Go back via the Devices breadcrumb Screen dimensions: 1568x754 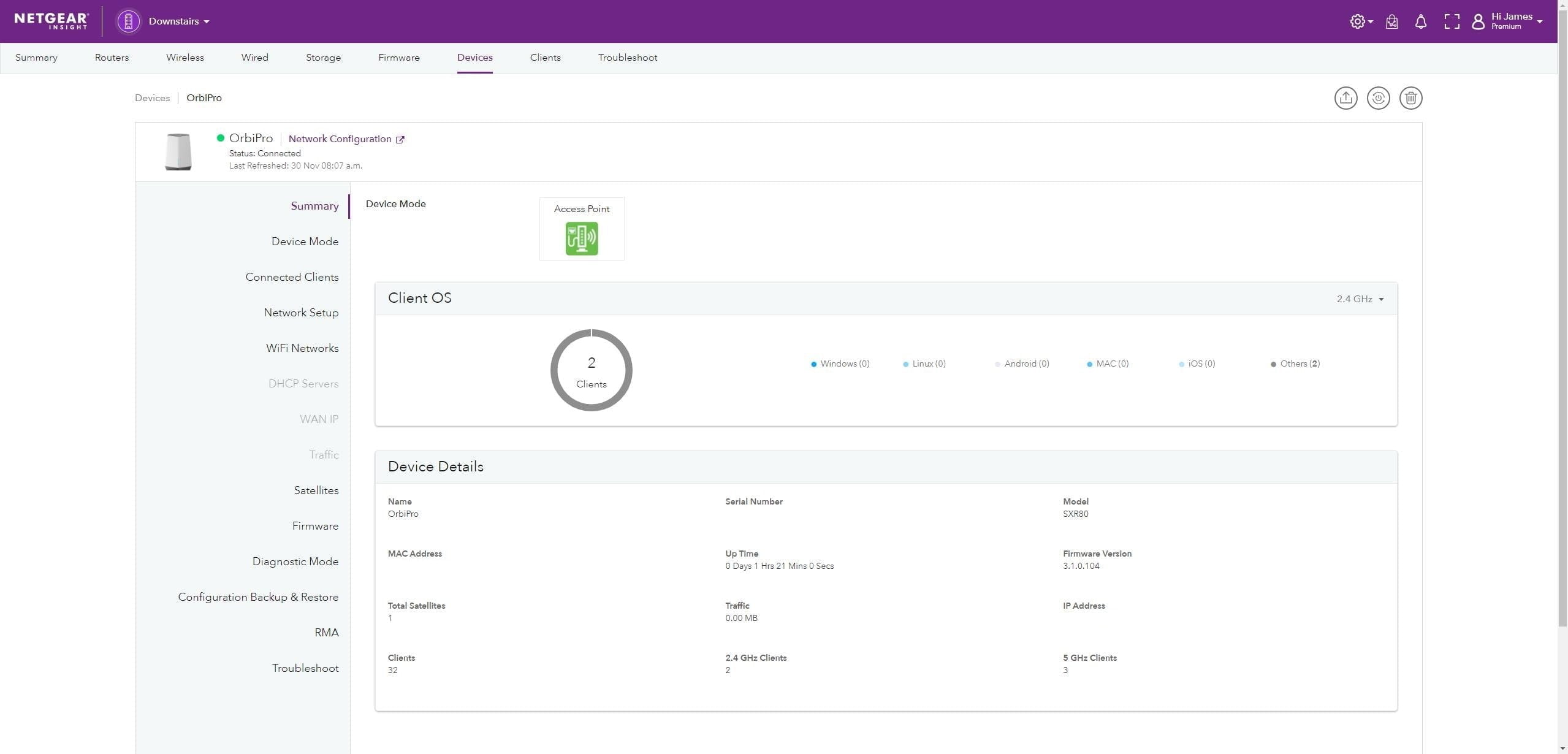click(152, 98)
